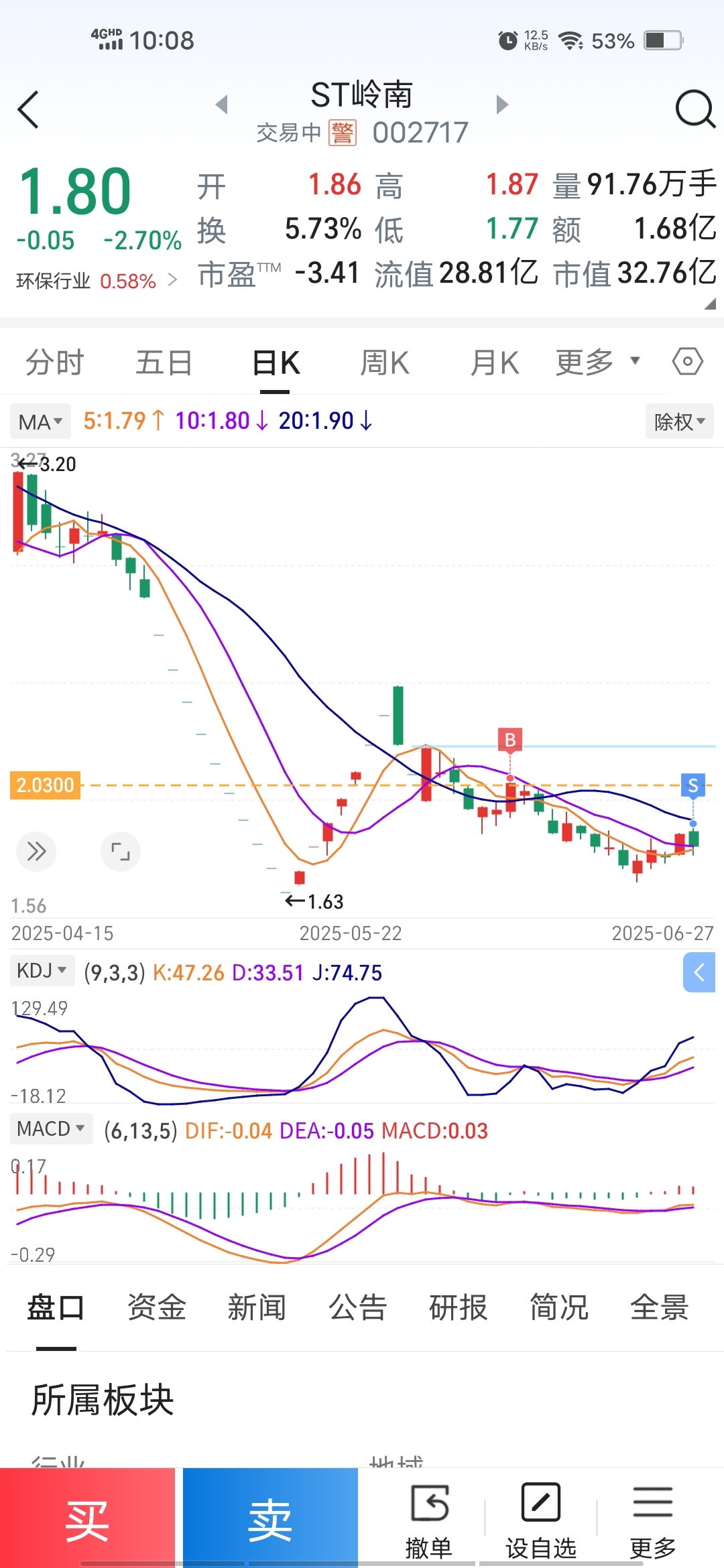The image size is (724, 1568).
Task: Tap the 所属板块 section heading
Action: click(x=103, y=1400)
